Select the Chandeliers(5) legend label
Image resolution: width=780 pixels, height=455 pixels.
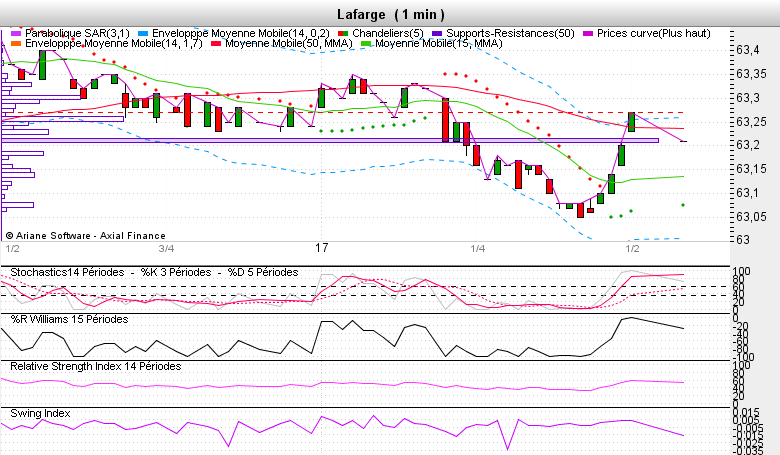point(388,33)
